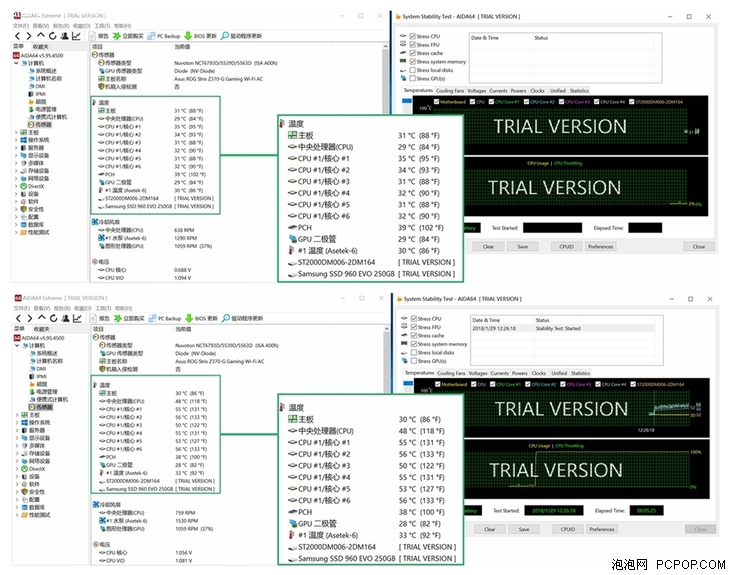This screenshot has width=730, height=575.
Task: Click Preferences button in the idle stability test
Action: pos(600,246)
